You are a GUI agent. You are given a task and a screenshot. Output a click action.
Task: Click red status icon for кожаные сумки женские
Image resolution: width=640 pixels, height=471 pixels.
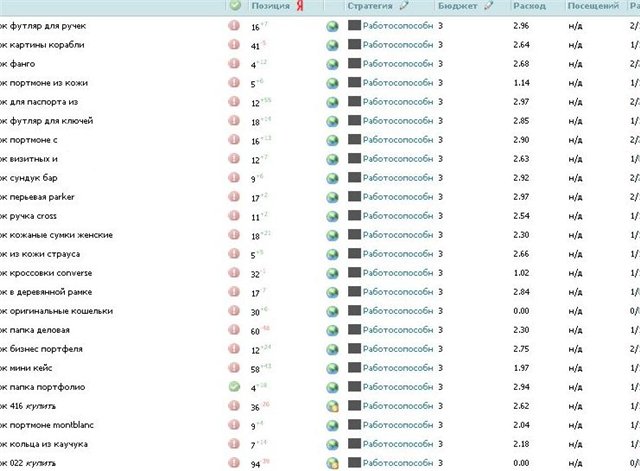tap(234, 234)
